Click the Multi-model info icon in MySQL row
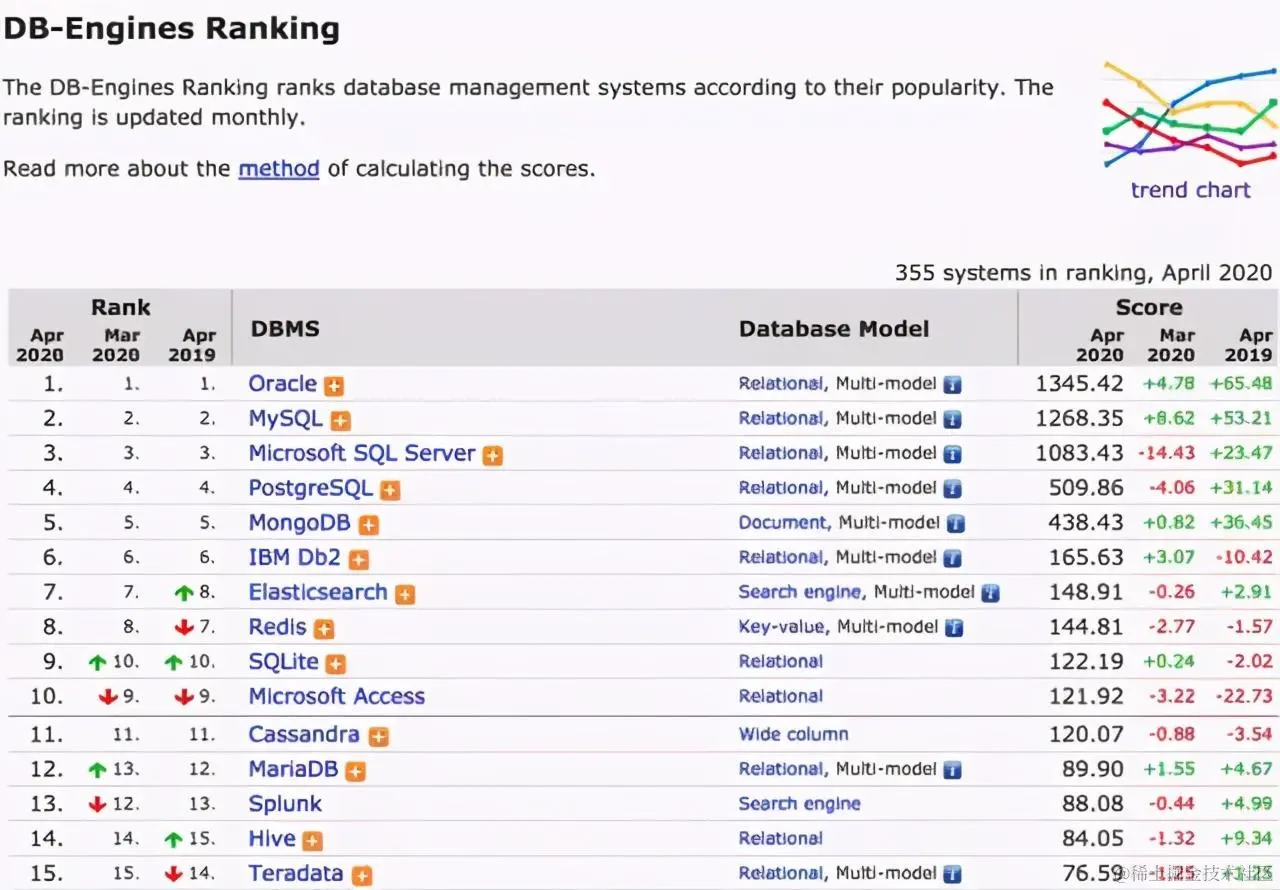Screen dimensions: 1280x890 (x=953, y=420)
